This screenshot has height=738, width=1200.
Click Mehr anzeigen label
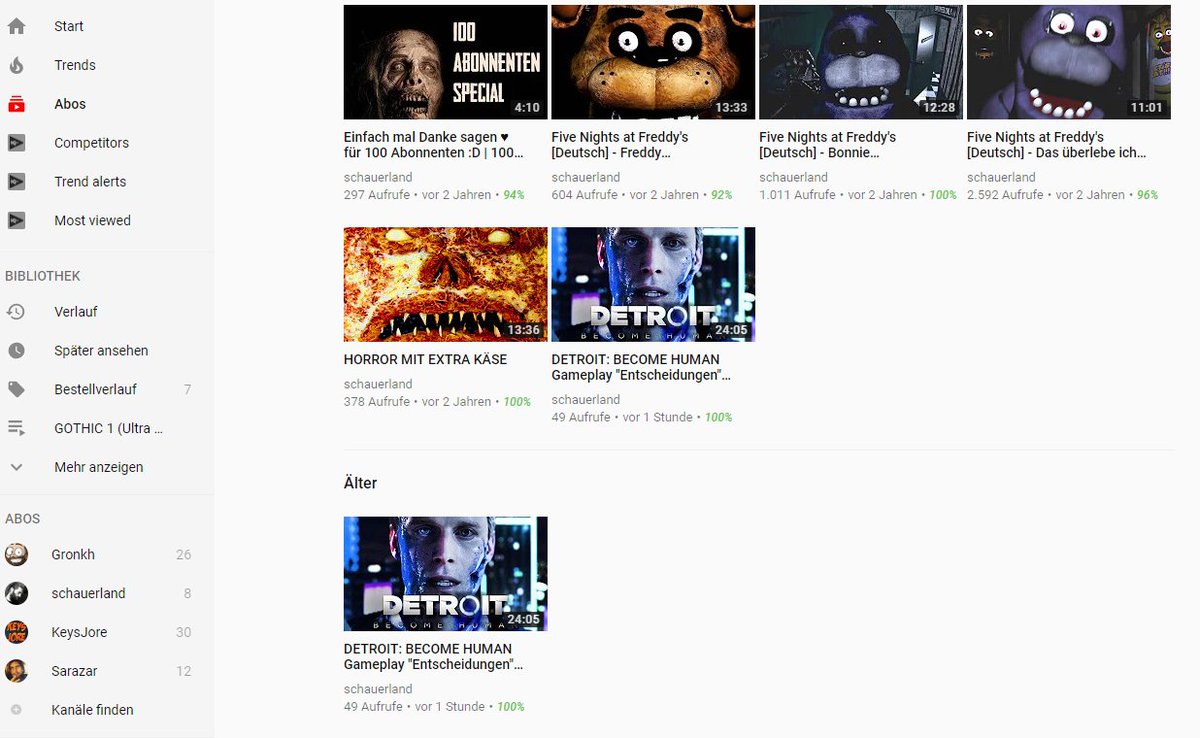(99, 467)
